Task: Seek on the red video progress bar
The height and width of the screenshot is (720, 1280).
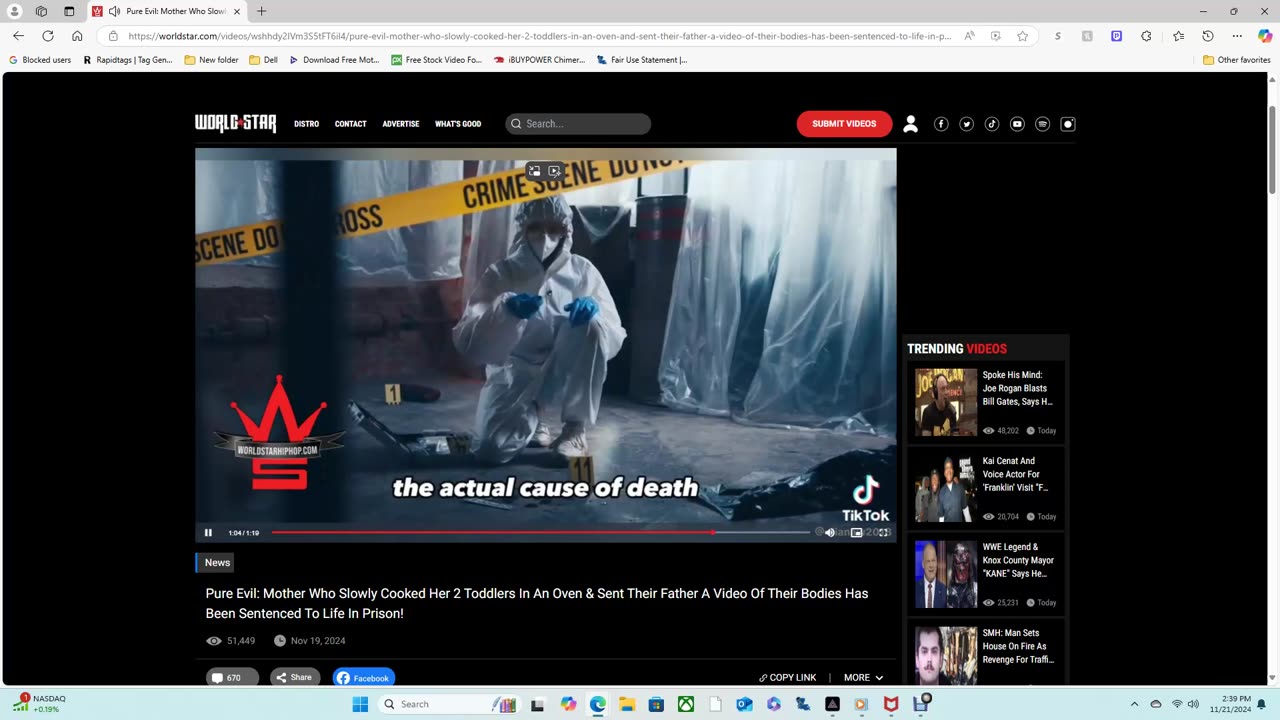Action: click(x=540, y=532)
